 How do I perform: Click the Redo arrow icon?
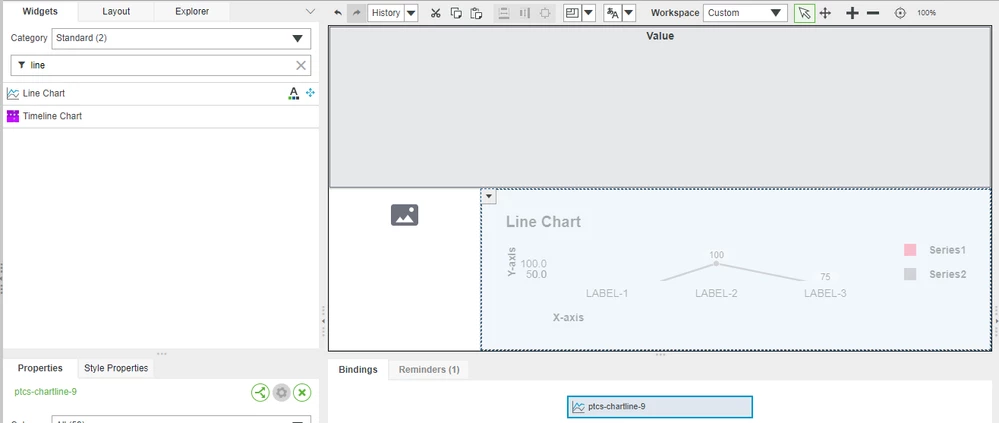click(x=357, y=13)
